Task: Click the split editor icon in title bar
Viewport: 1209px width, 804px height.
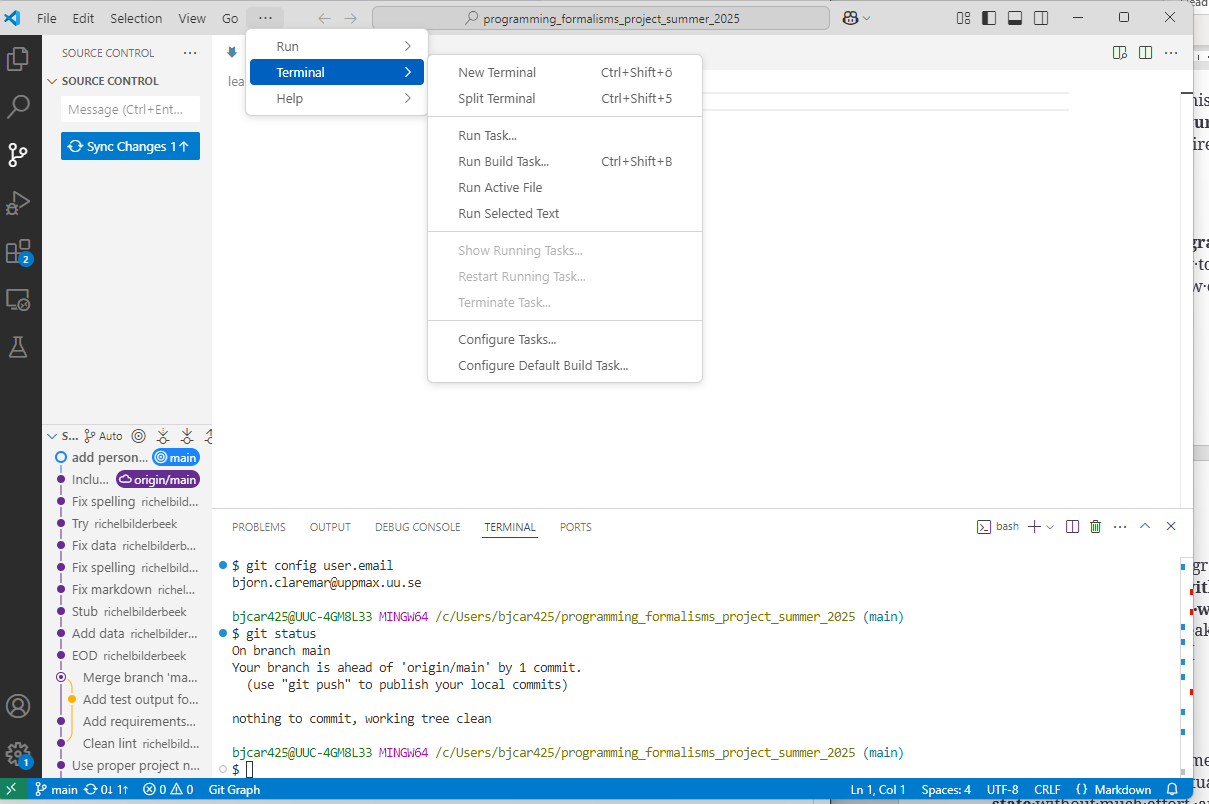Action: click(x=1144, y=54)
